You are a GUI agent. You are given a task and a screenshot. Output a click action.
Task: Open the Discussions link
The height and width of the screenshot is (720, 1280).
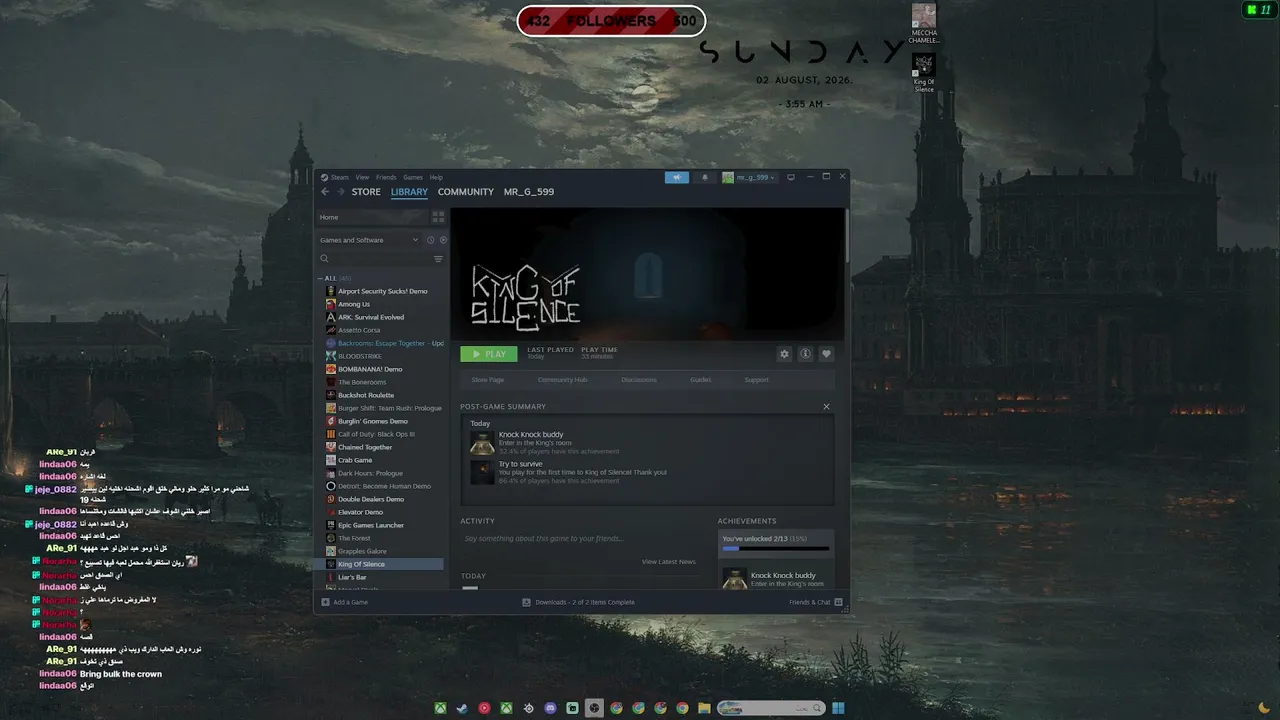pos(639,380)
